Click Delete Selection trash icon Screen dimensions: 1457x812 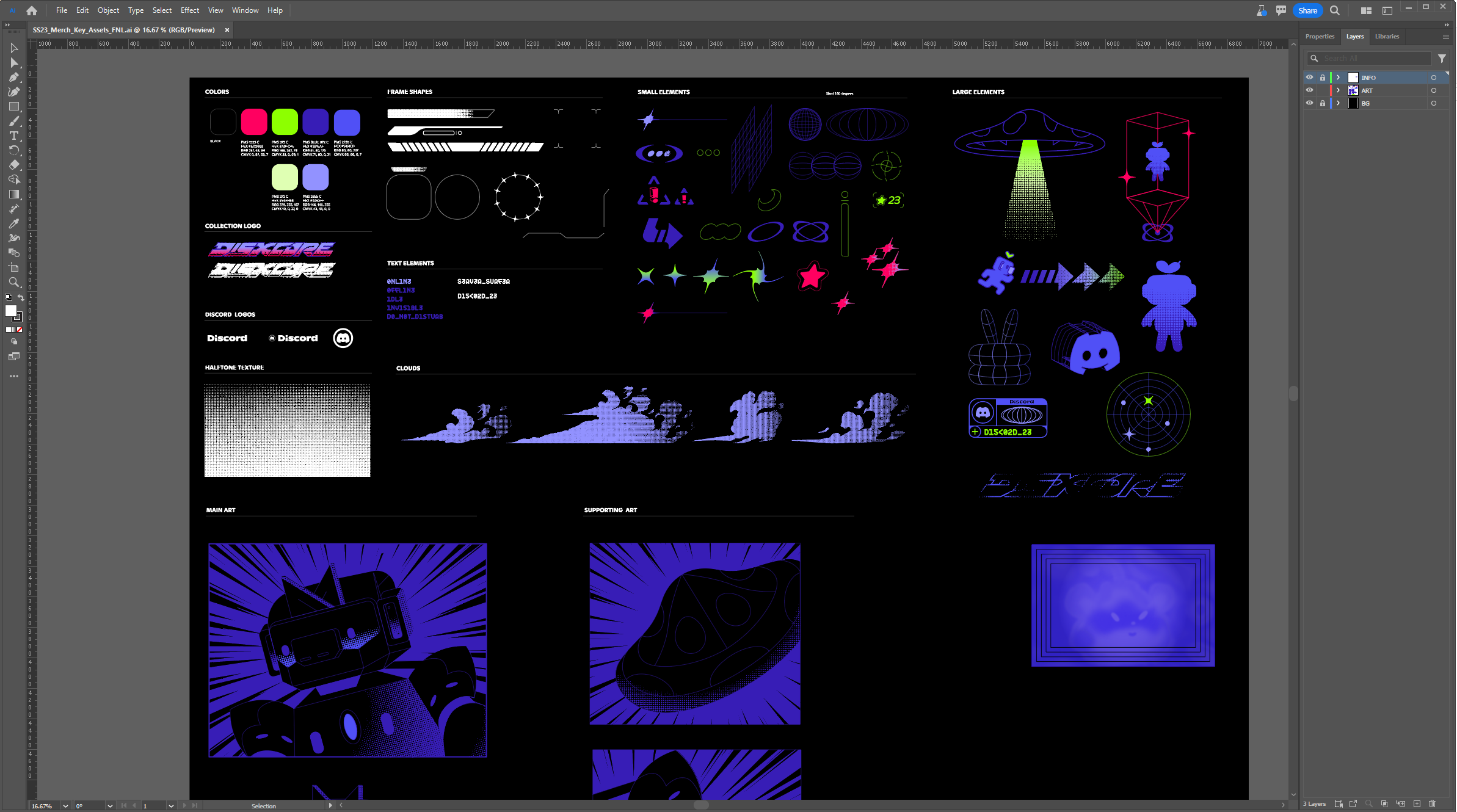[1432, 803]
